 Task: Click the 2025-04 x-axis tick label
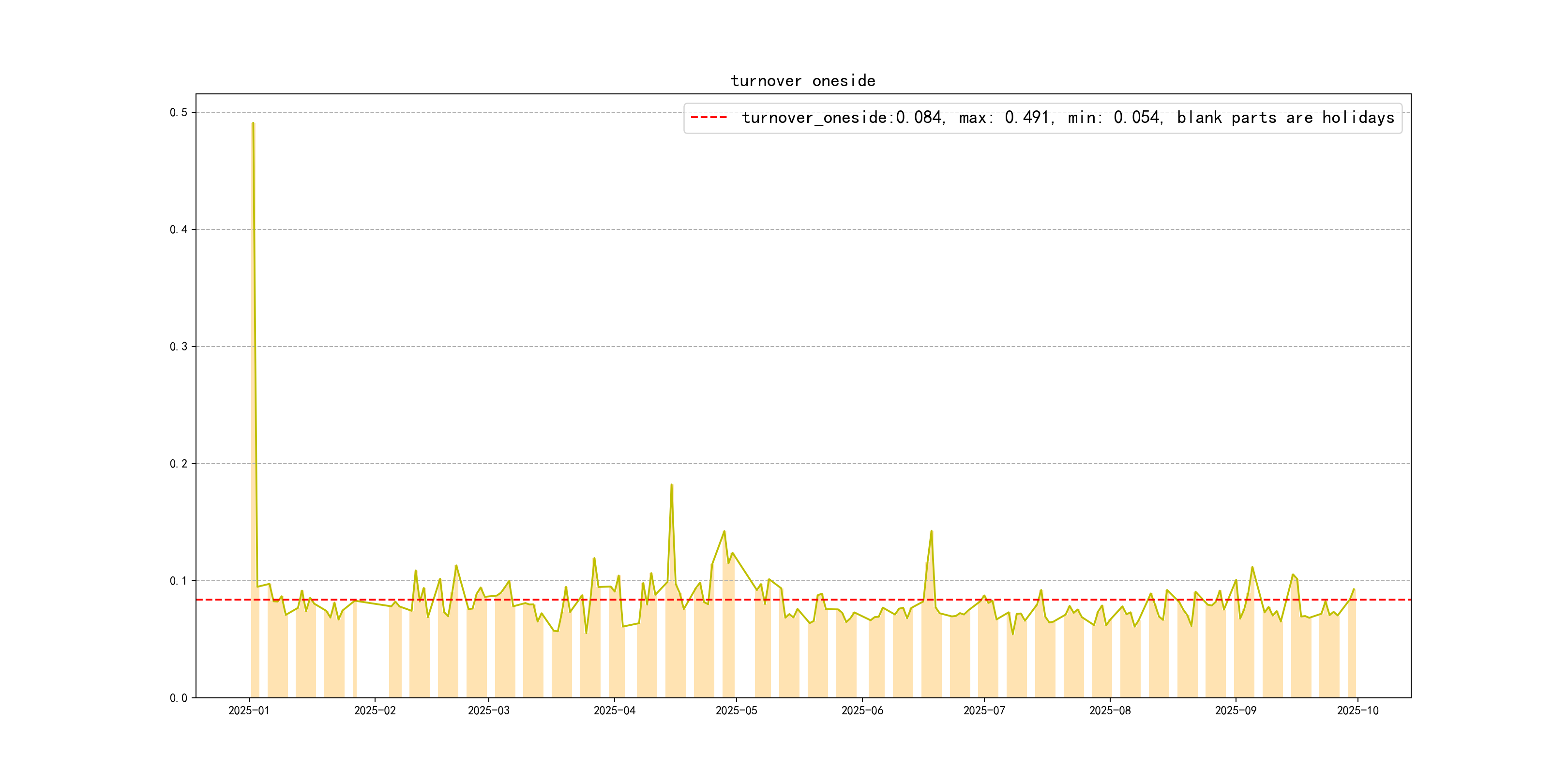614,710
